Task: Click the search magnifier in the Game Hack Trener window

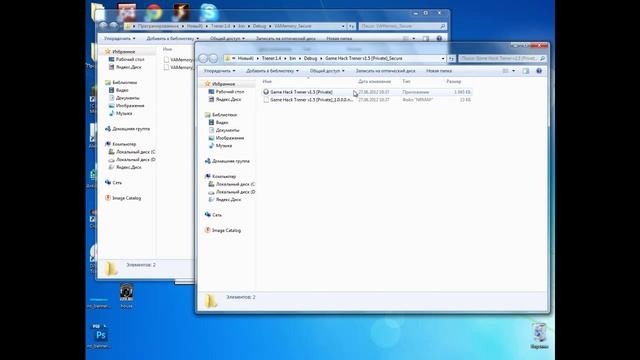Action: 542,59
